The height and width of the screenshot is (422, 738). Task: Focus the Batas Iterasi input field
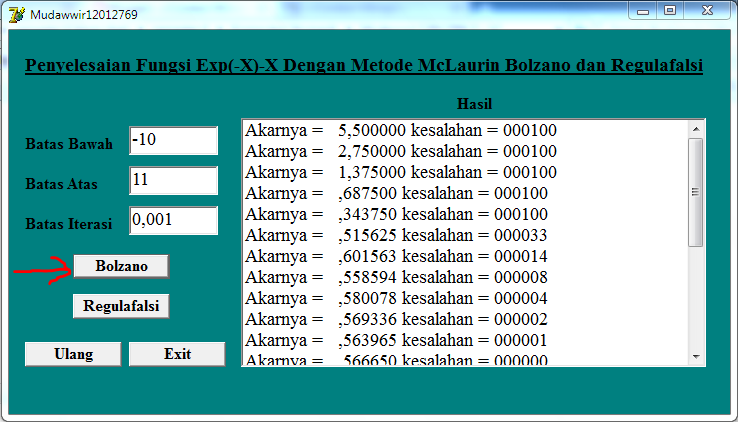[x=173, y=220]
